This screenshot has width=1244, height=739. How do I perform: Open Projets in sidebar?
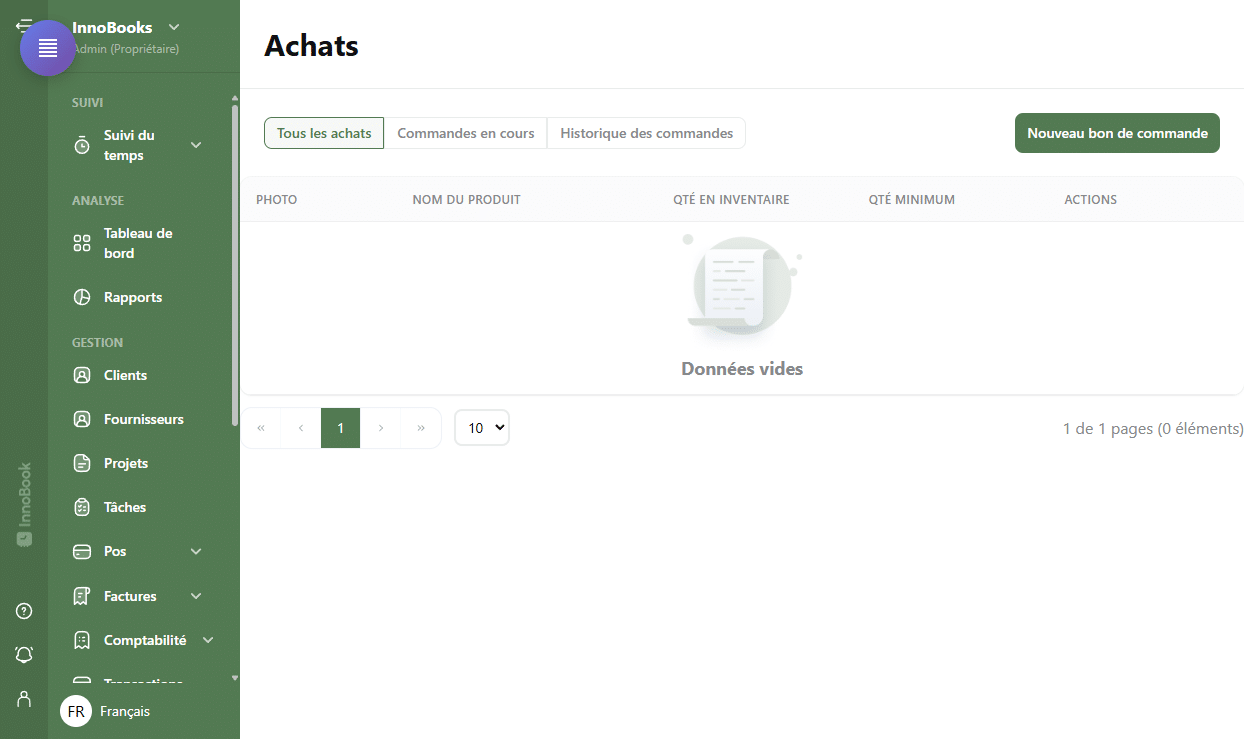(126, 463)
